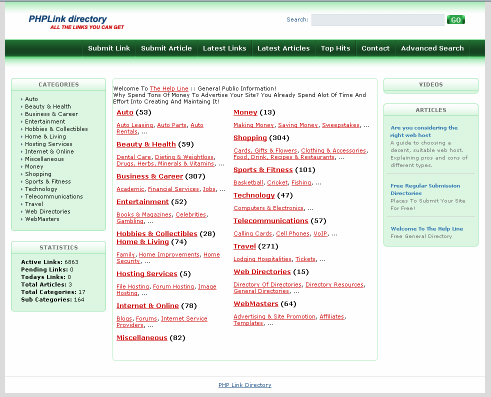Screen dimensions: 491x397
Task: Open Home & Living (74) heading link
Action: point(143,242)
